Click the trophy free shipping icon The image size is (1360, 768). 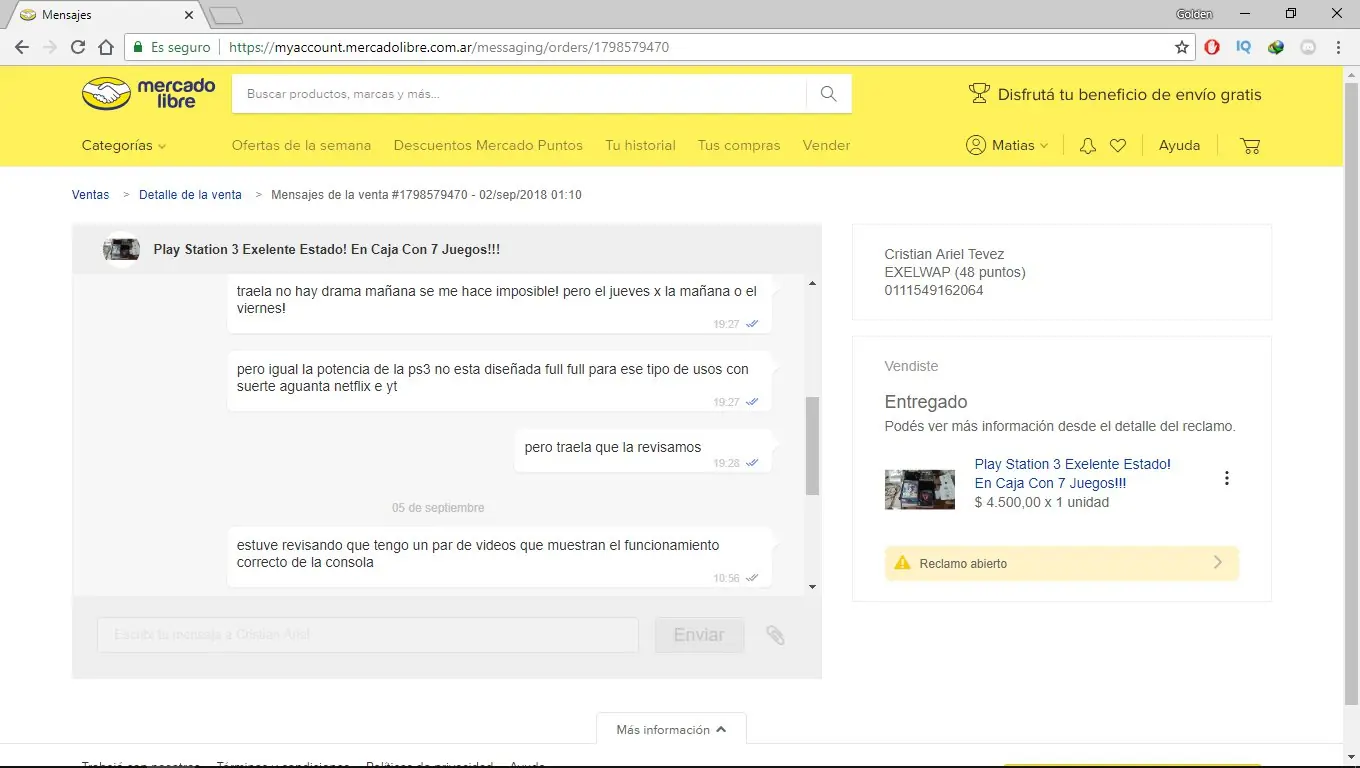click(979, 94)
